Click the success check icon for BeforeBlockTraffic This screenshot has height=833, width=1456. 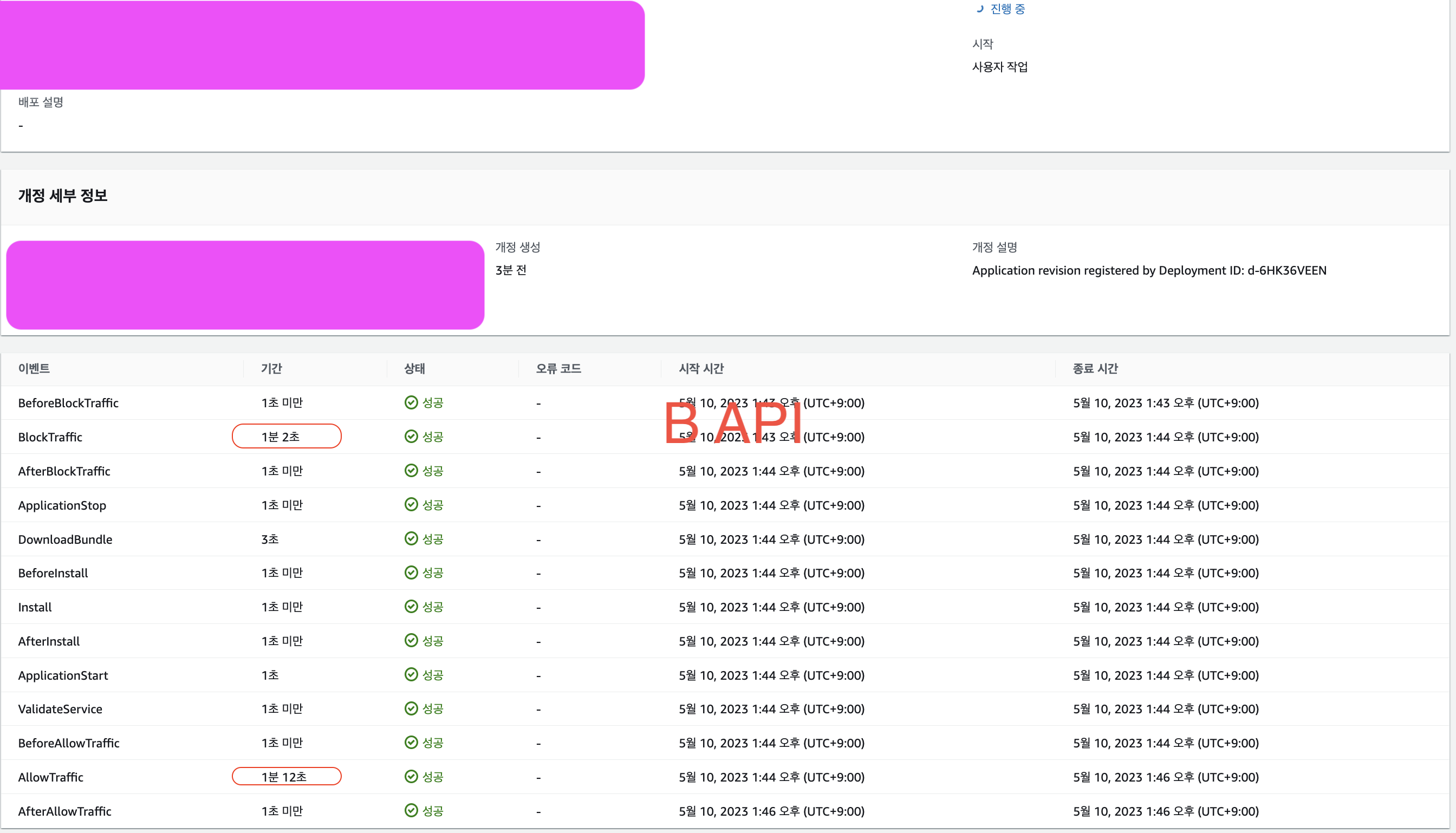click(x=411, y=403)
